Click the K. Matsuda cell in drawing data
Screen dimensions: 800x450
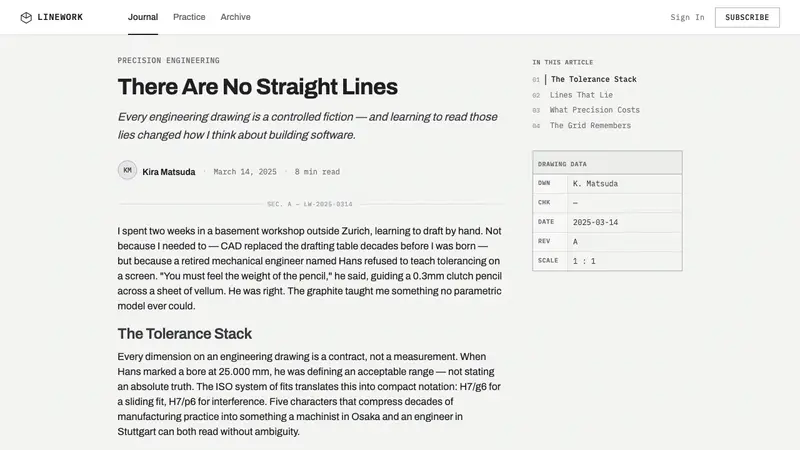pos(625,184)
